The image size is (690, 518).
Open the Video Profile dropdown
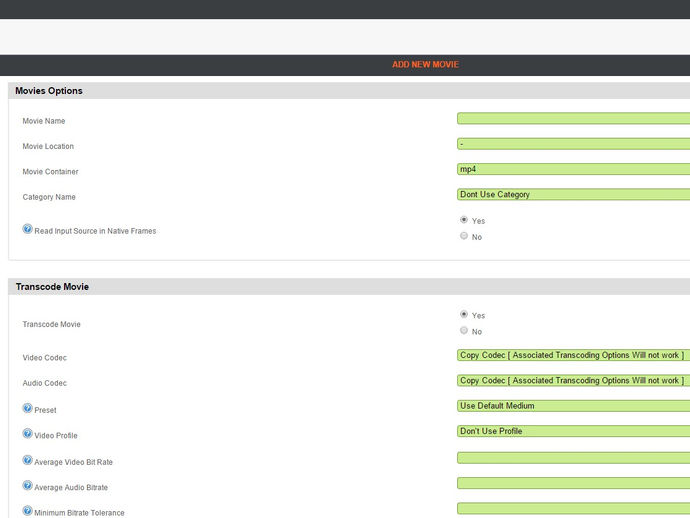pos(573,431)
